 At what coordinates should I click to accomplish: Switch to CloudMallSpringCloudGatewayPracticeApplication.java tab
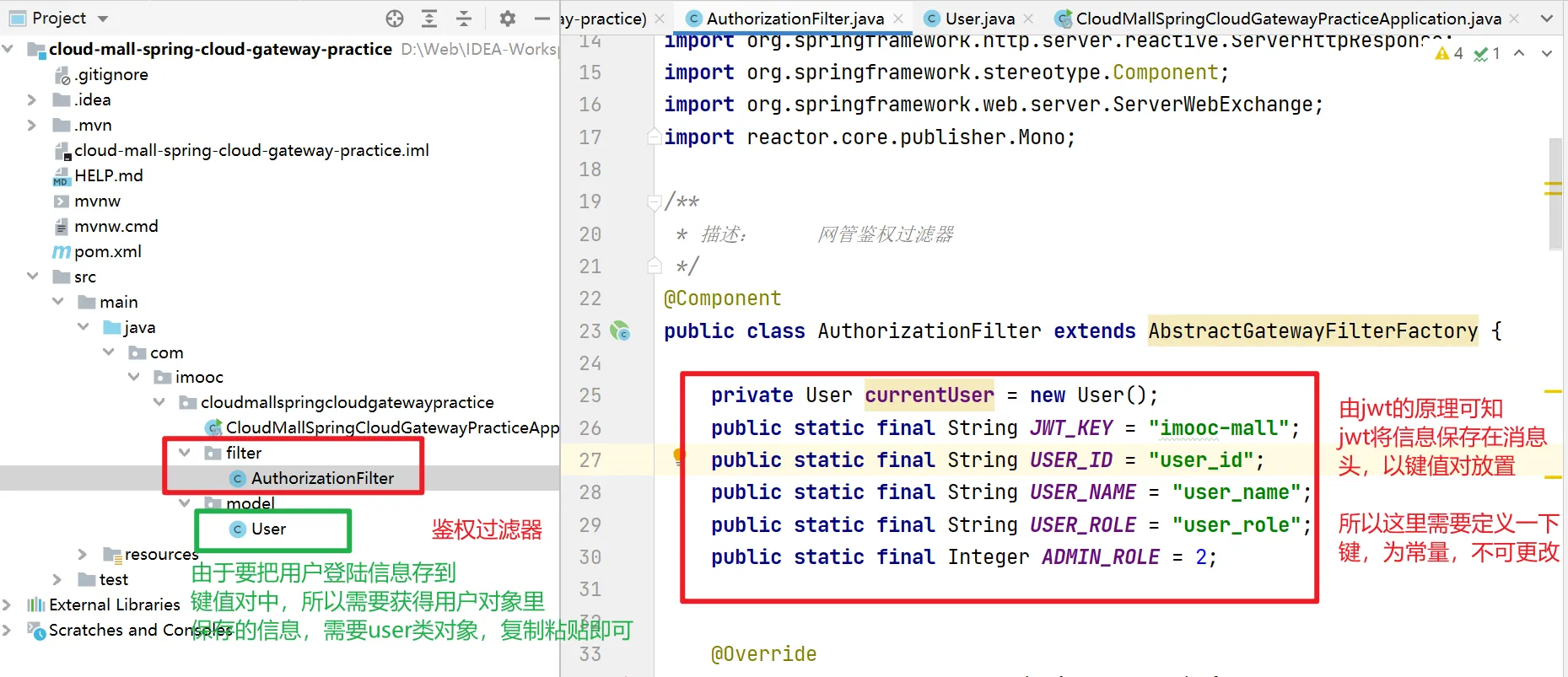1288,19
